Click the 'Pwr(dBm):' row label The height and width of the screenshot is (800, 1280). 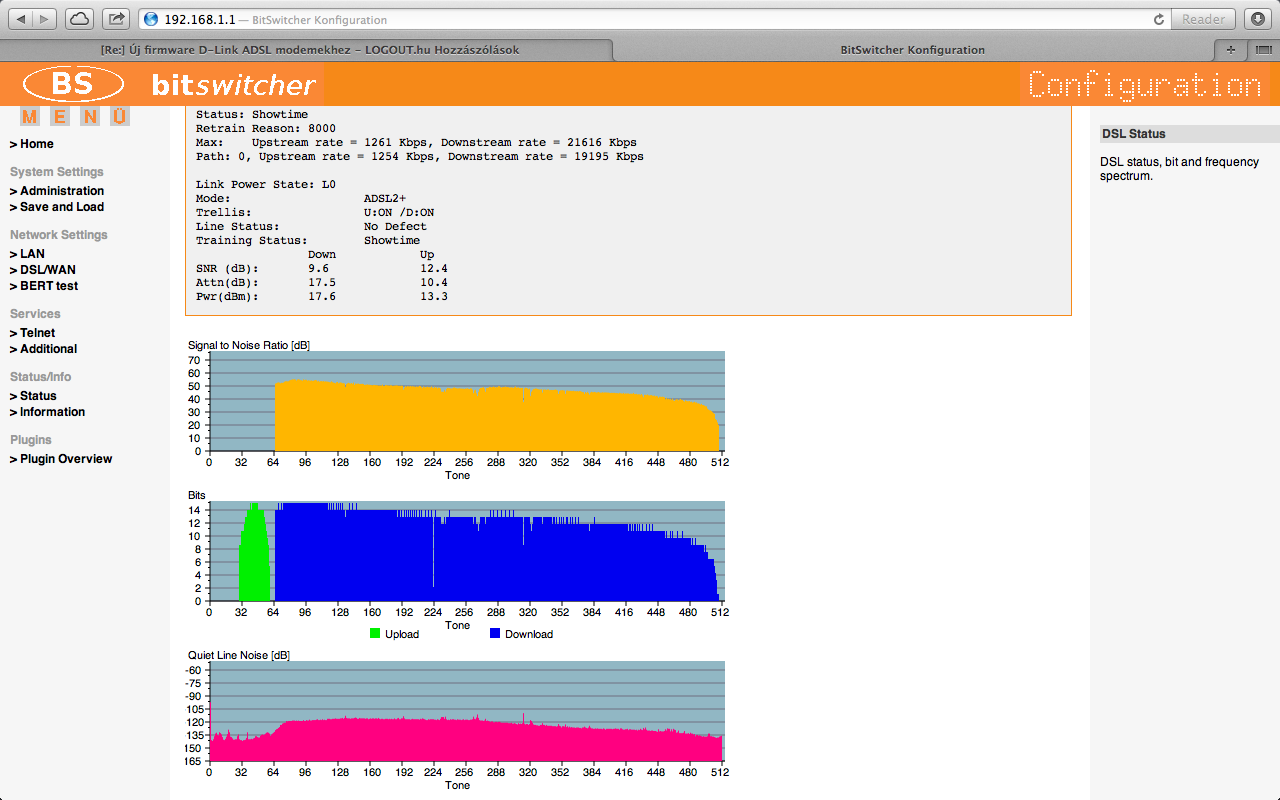pos(227,297)
